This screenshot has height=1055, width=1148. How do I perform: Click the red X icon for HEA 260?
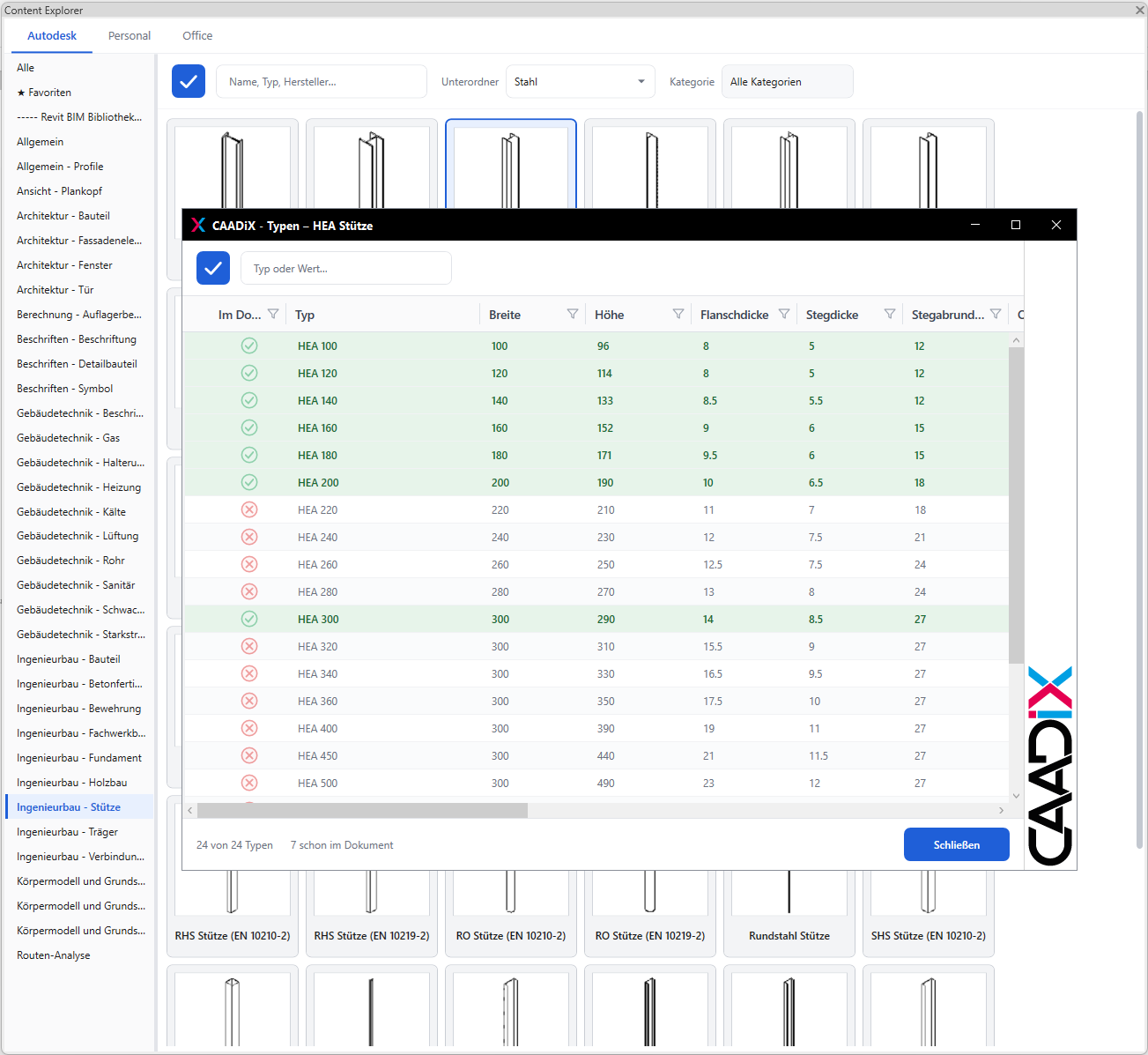click(249, 564)
